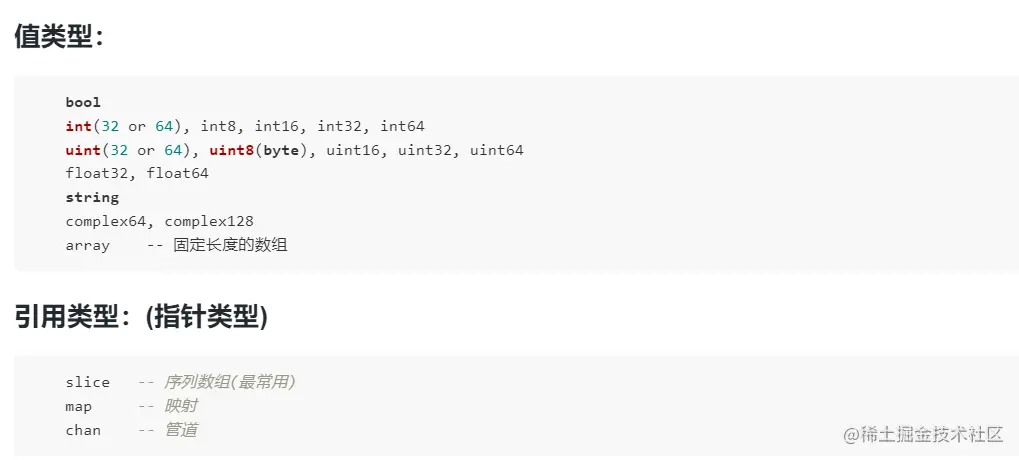Click int8 in the code block

coord(218,126)
